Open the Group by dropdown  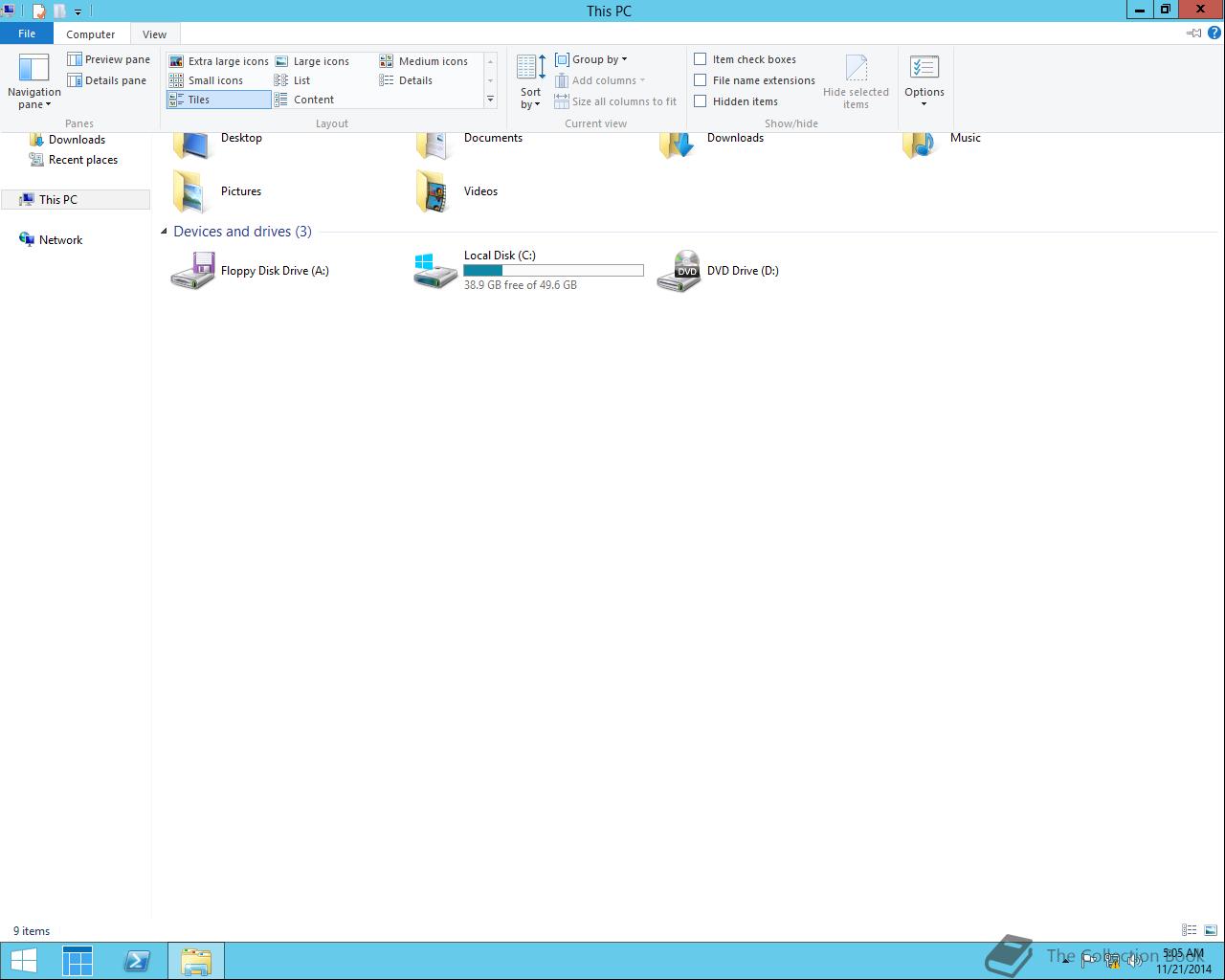pos(590,59)
